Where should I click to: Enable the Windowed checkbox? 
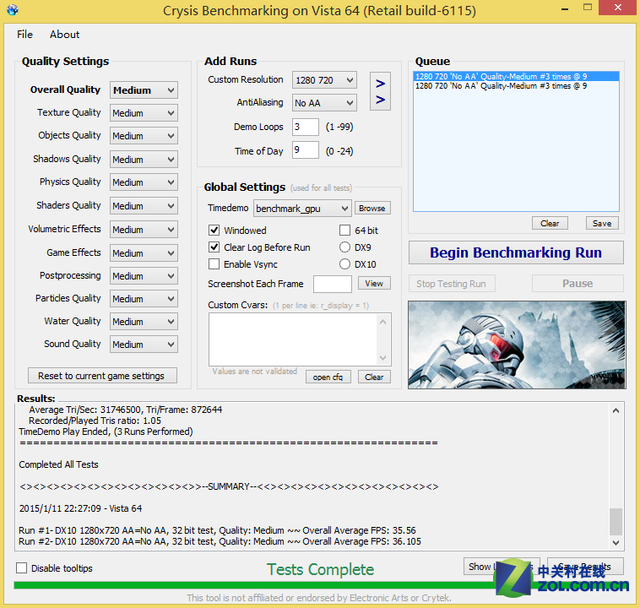(214, 230)
